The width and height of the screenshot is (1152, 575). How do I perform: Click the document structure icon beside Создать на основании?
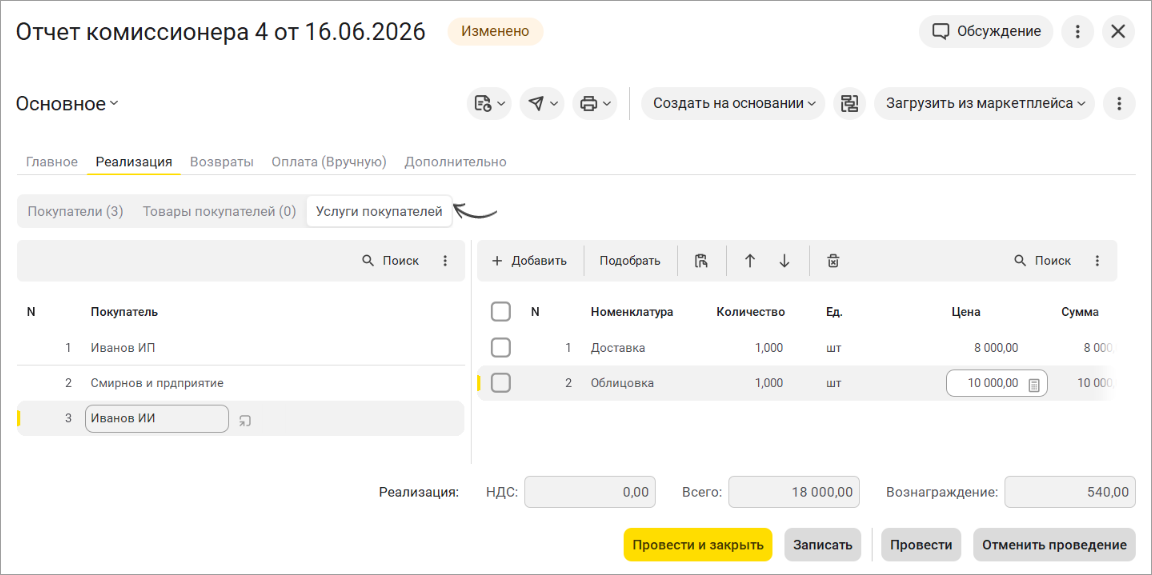[x=849, y=104]
